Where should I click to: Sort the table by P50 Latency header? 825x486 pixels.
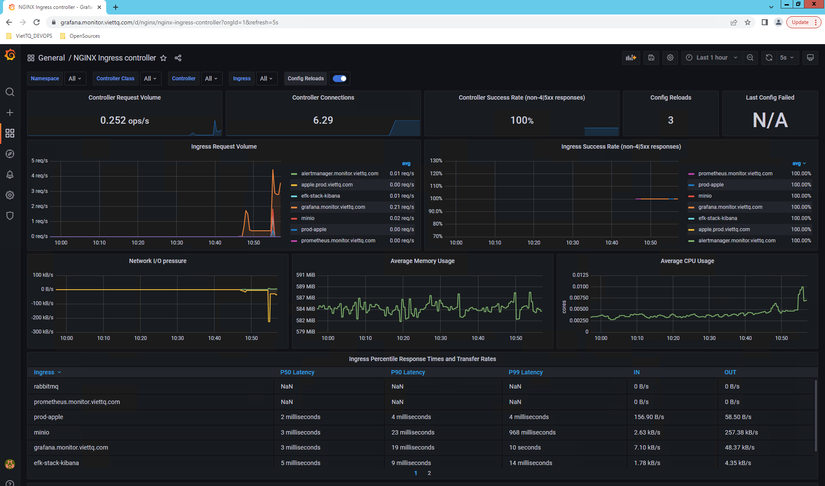click(298, 372)
